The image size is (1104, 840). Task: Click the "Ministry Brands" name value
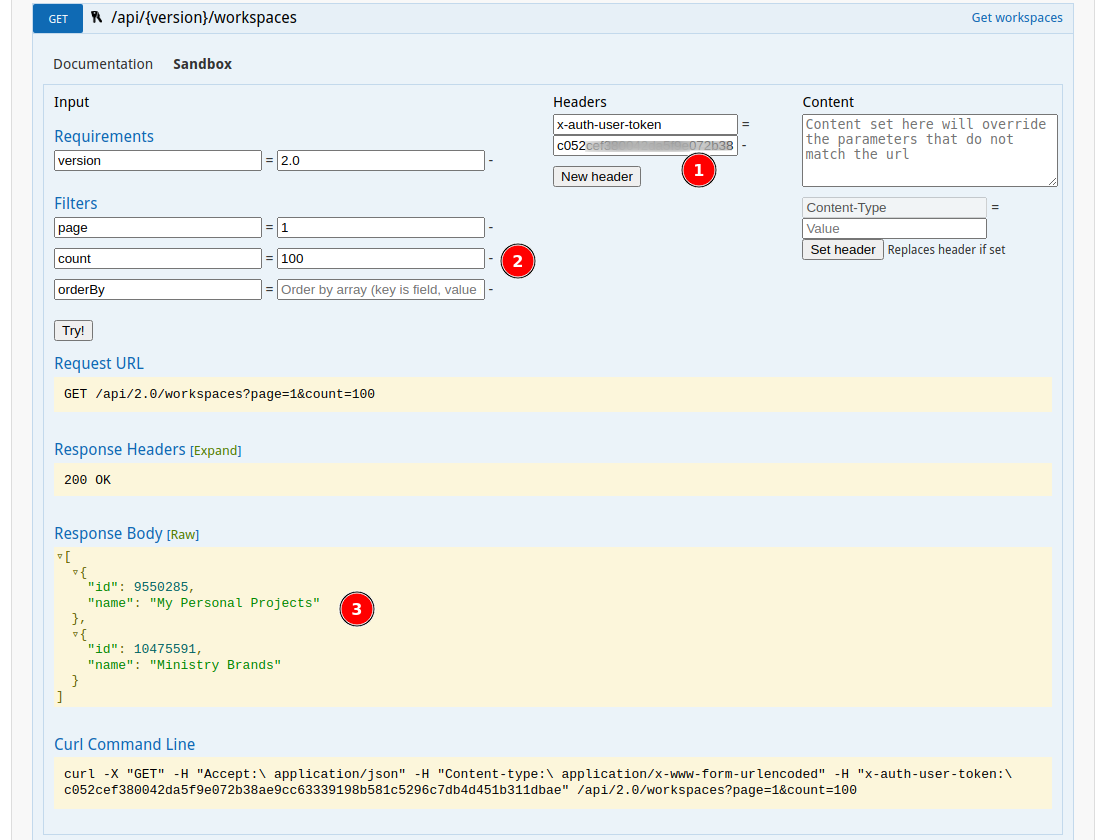click(x=215, y=665)
